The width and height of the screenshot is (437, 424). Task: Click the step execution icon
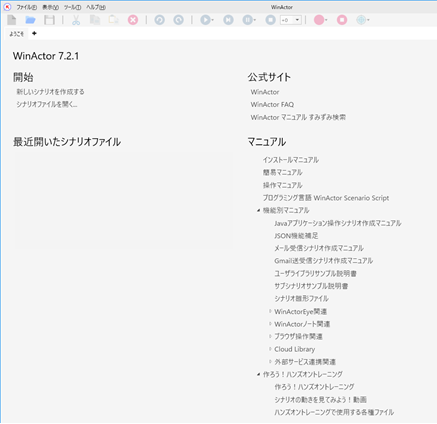click(228, 20)
